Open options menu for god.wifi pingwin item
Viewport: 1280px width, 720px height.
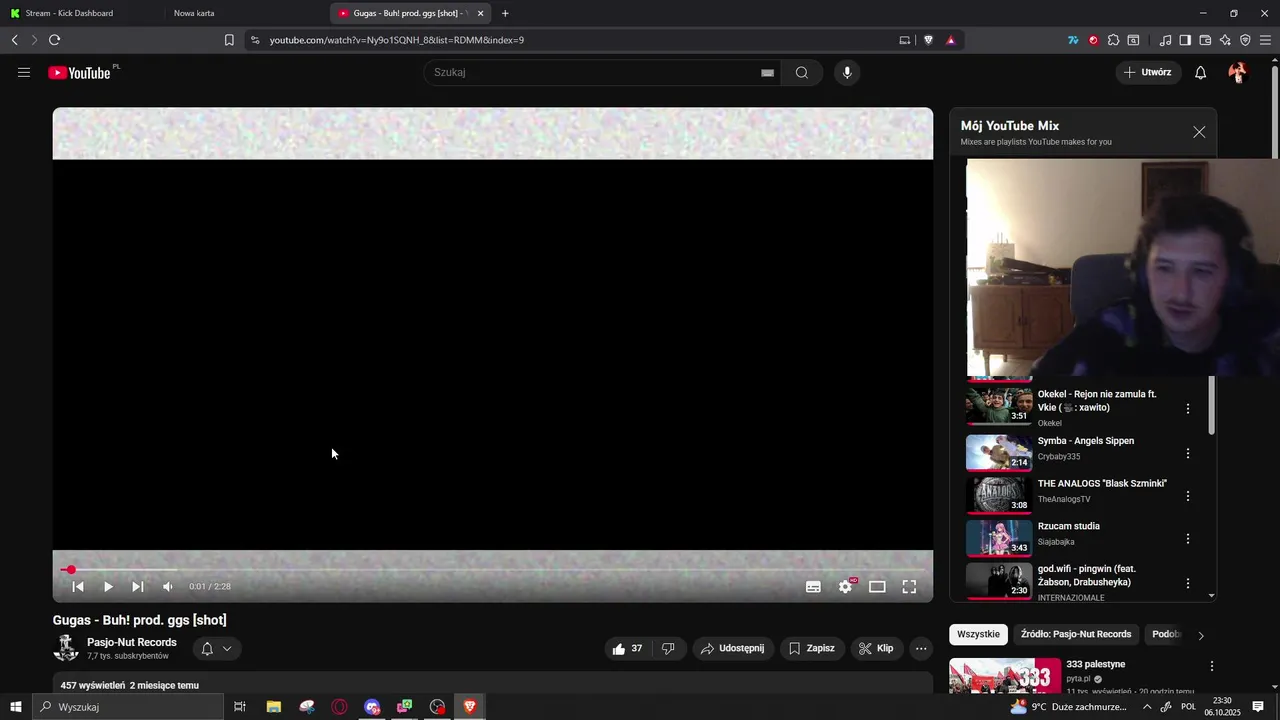pos(1188,583)
